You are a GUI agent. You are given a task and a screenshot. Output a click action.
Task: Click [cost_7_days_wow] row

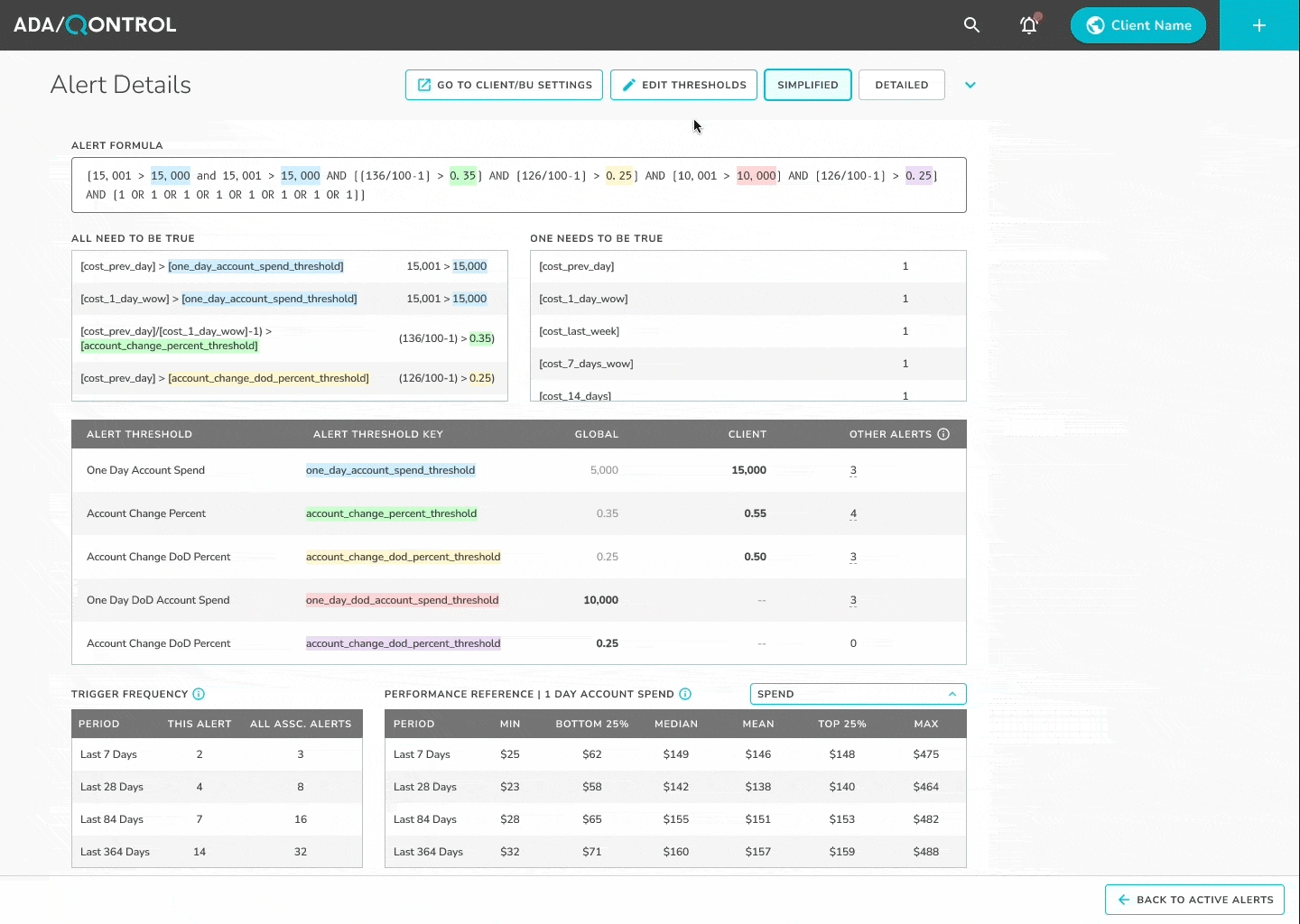747,364
